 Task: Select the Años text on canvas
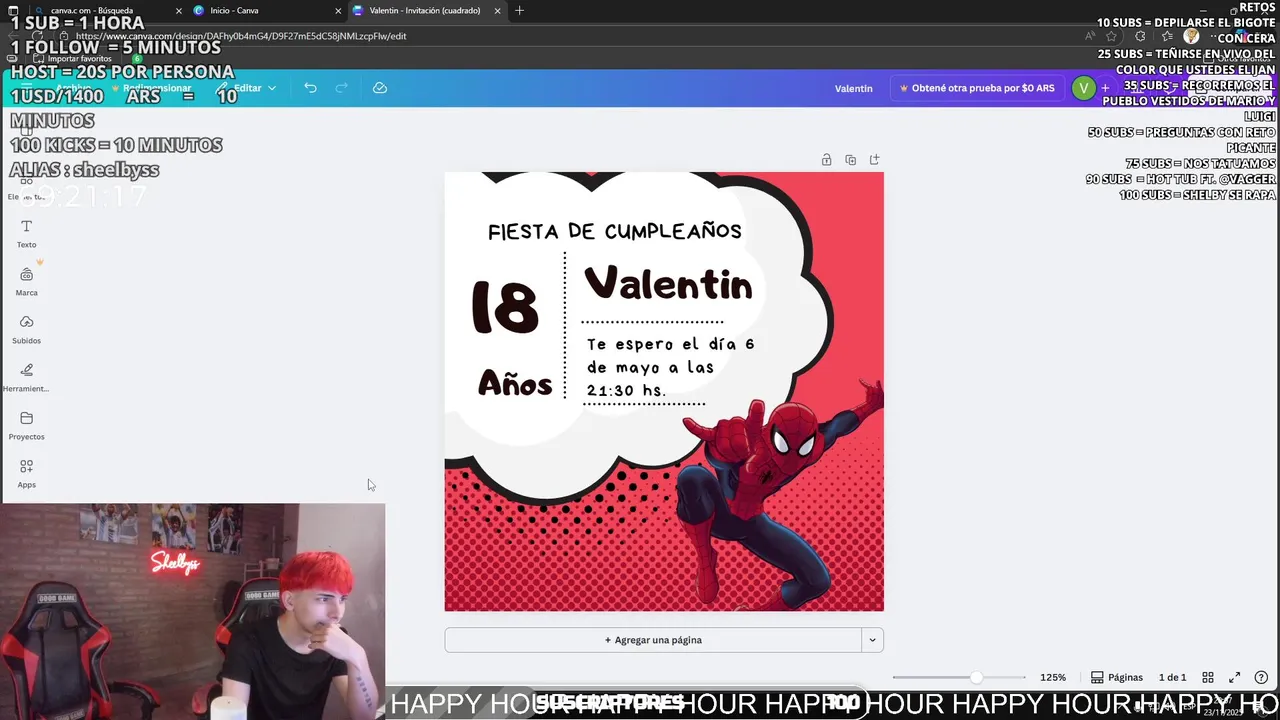pos(515,383)
